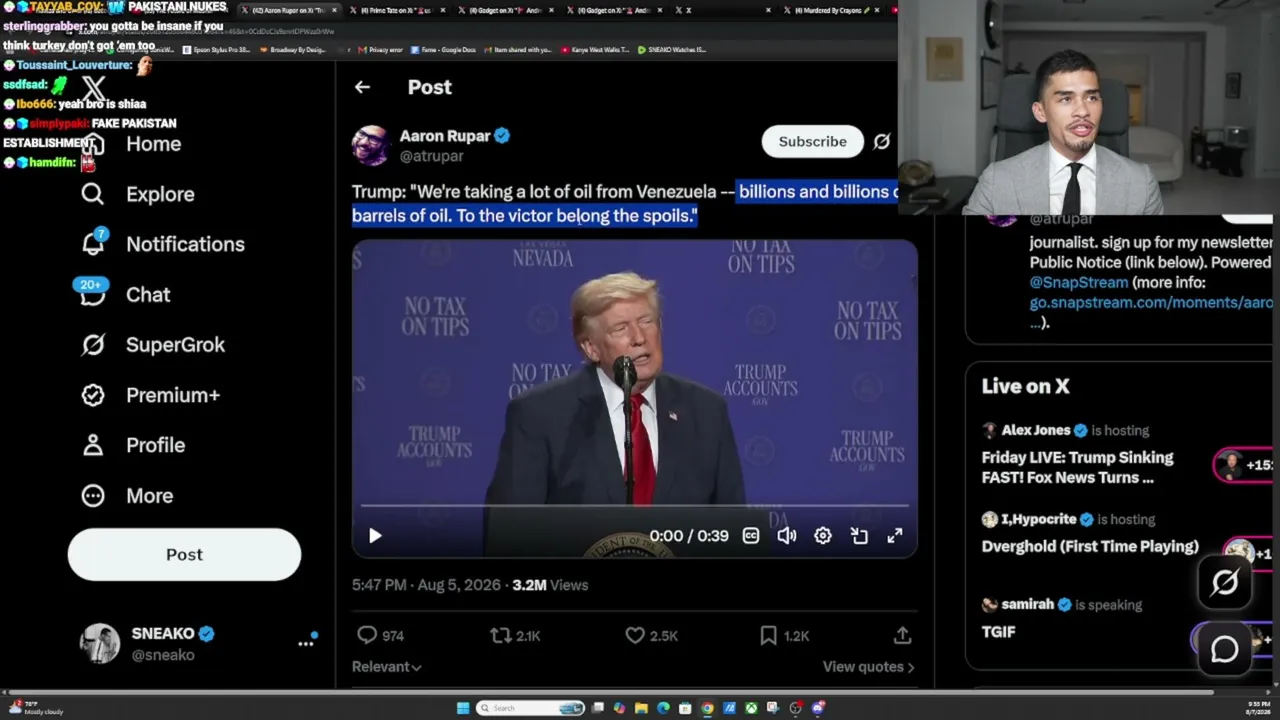This screenshot has height=720, width=1280.
Task: Enter fullscreen on the video player
Action: (x=895, y=536)
